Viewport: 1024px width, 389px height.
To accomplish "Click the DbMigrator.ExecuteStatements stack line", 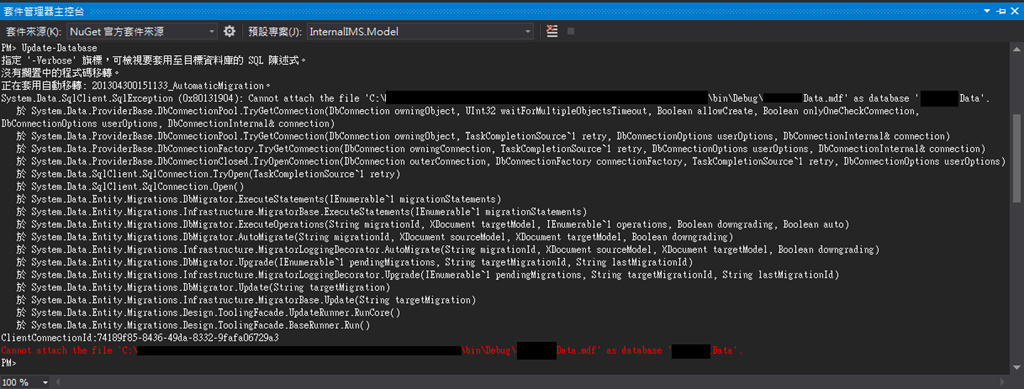I will 259,199.
